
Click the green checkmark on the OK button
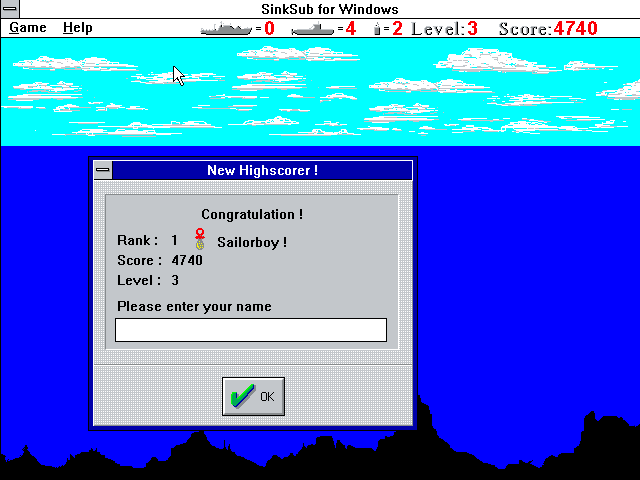tap(242, 397)
